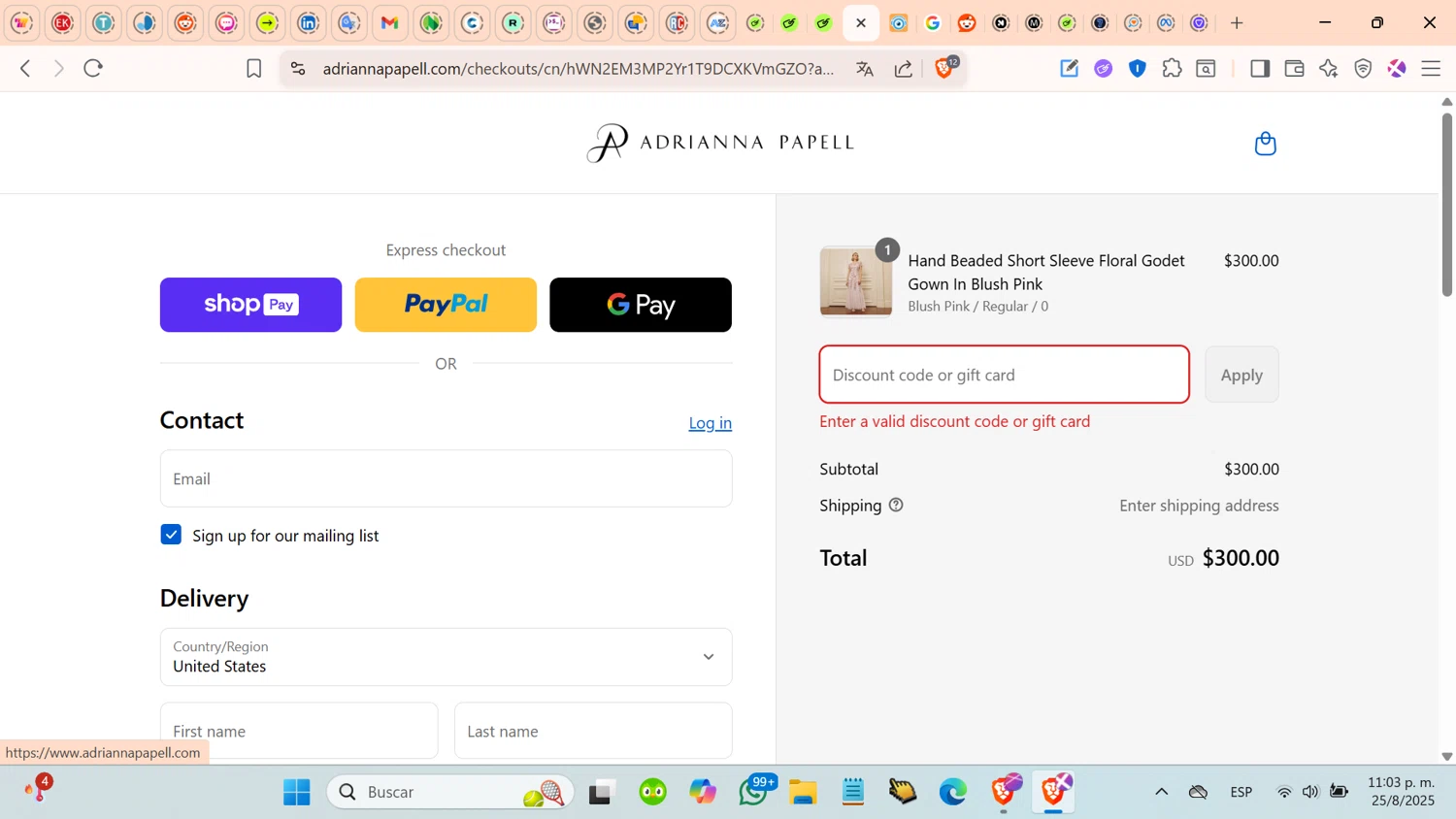Image resolution: width=1456 pixels, height=819 pixels.
Task: Pay with Shop Pay button
Action: pos(250,305)
